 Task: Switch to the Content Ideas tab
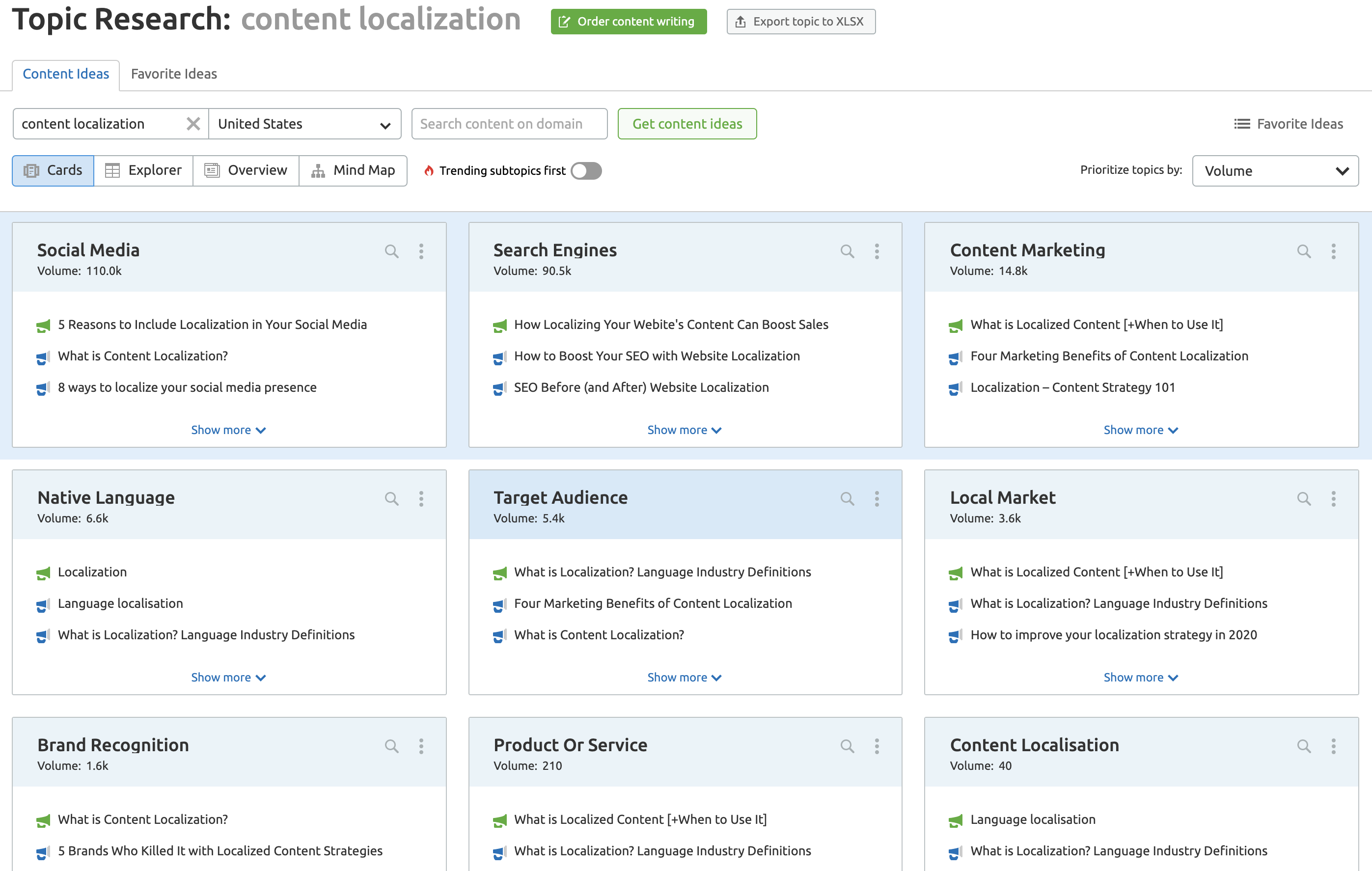pyautogui.click(x=66, y=73)
